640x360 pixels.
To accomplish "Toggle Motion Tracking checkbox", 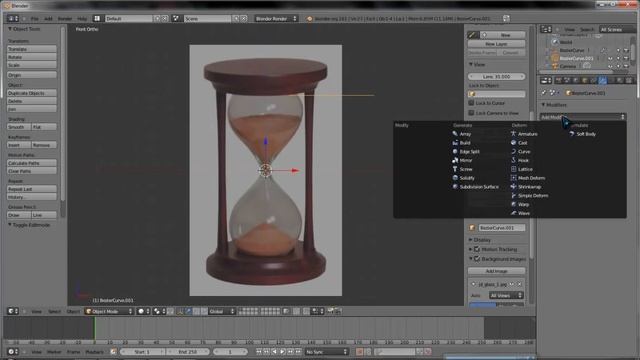I will point(477,249).
